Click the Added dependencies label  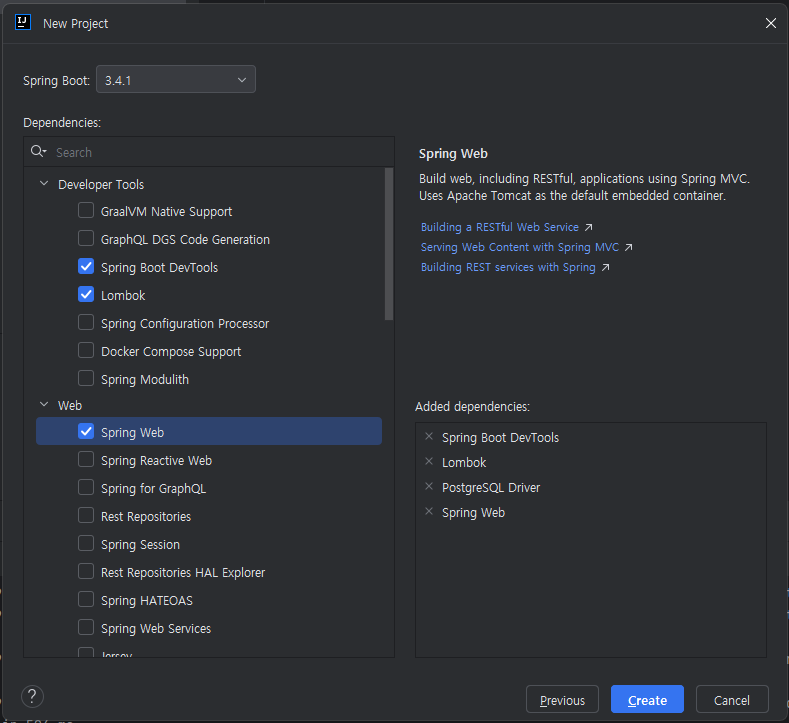(x=472, y=407)
